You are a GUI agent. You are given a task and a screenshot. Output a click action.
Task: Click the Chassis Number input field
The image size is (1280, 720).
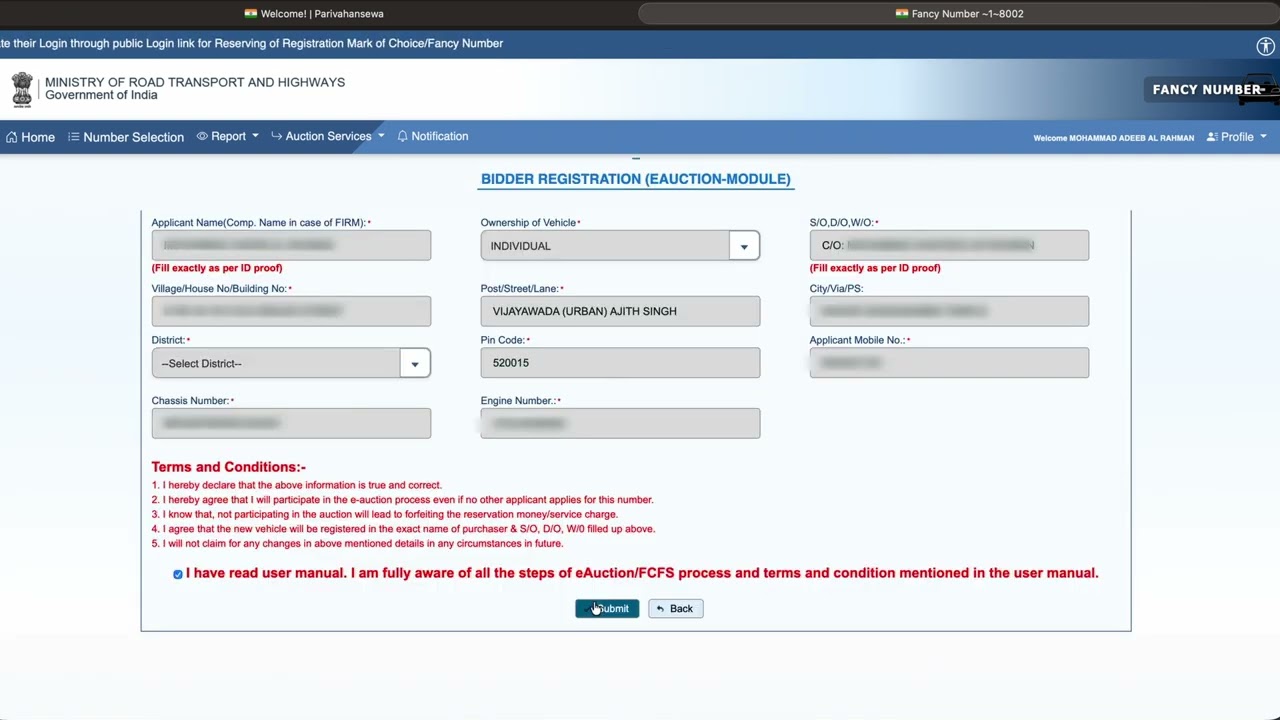291,423
